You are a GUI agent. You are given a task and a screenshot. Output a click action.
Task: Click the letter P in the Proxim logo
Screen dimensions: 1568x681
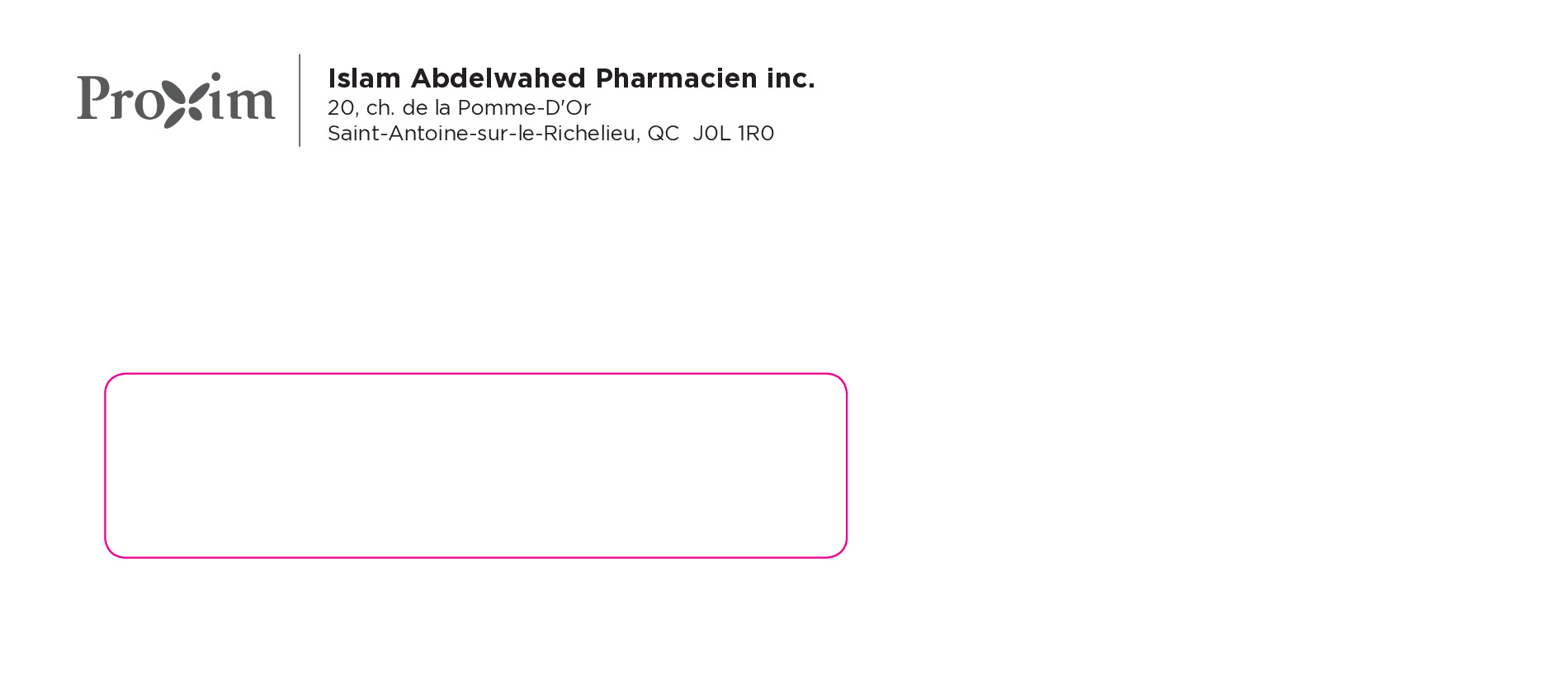pos(93,97)
